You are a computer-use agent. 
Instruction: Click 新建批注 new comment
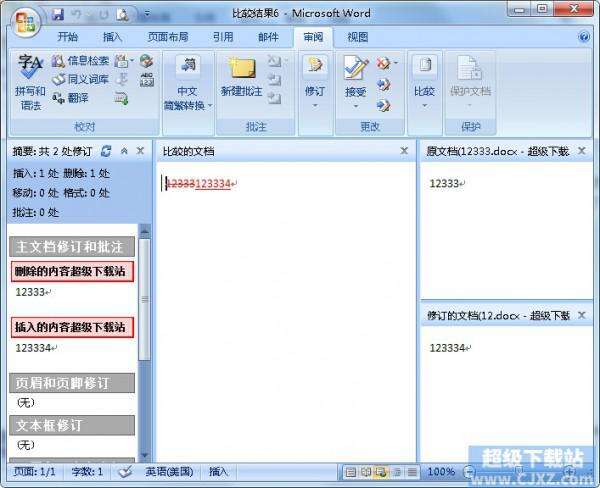click(x=242, y=77)
